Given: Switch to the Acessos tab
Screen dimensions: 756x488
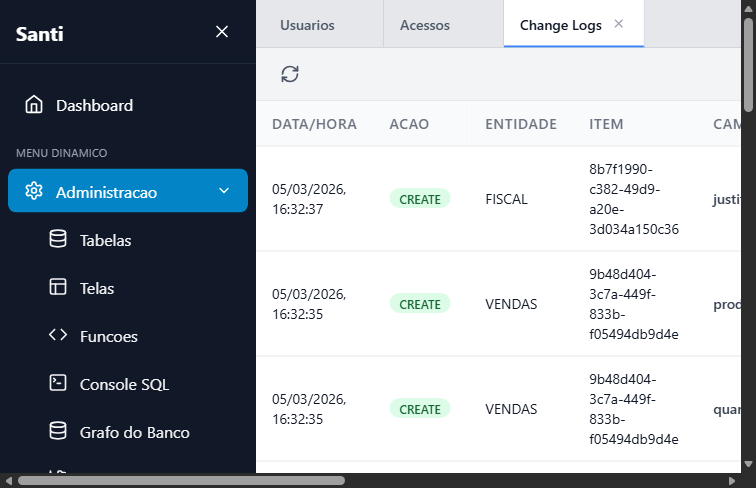Looking at the screenshot, I should click(425, 25).
